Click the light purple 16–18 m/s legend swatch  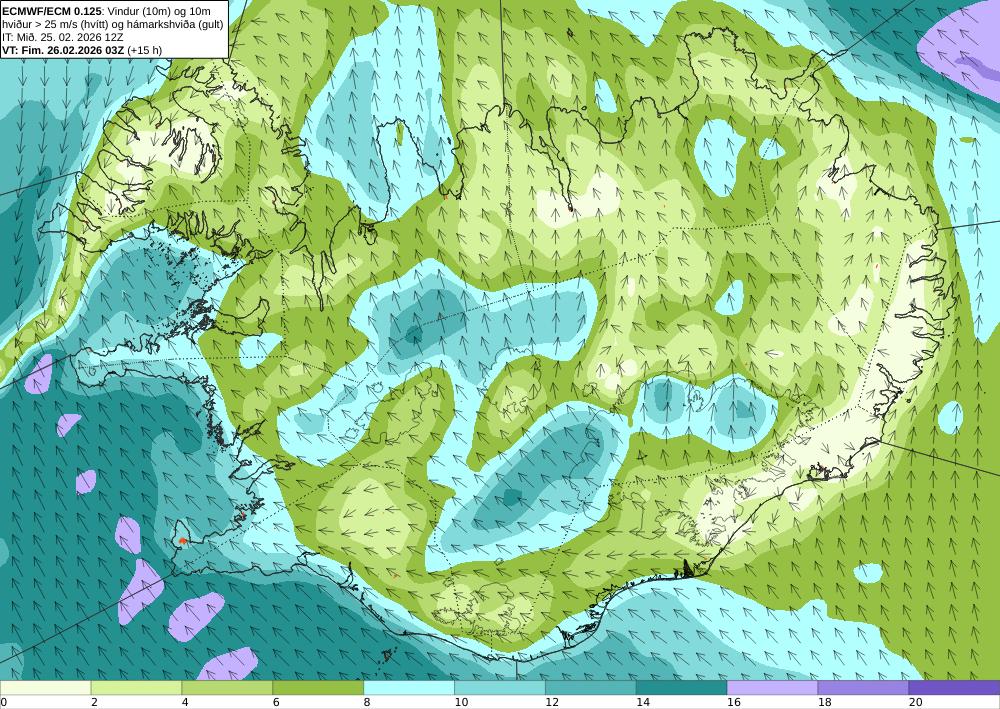point(772,688)
